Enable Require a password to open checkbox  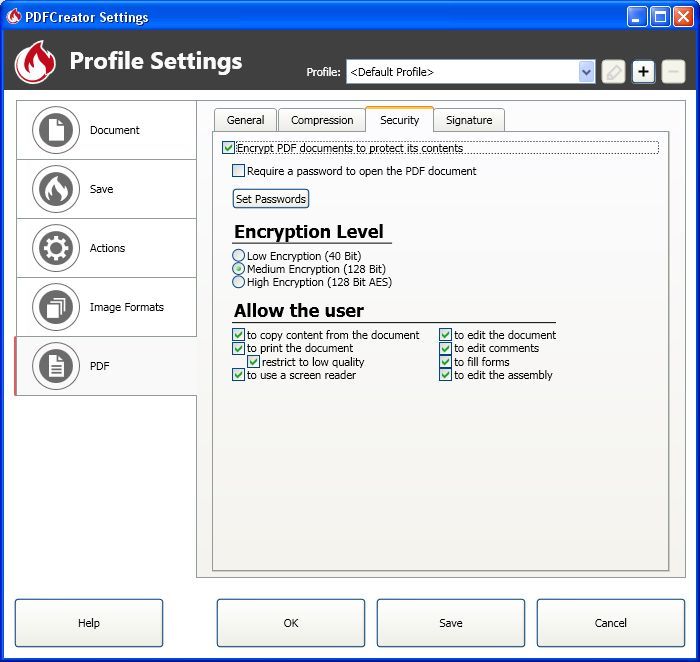238,171
